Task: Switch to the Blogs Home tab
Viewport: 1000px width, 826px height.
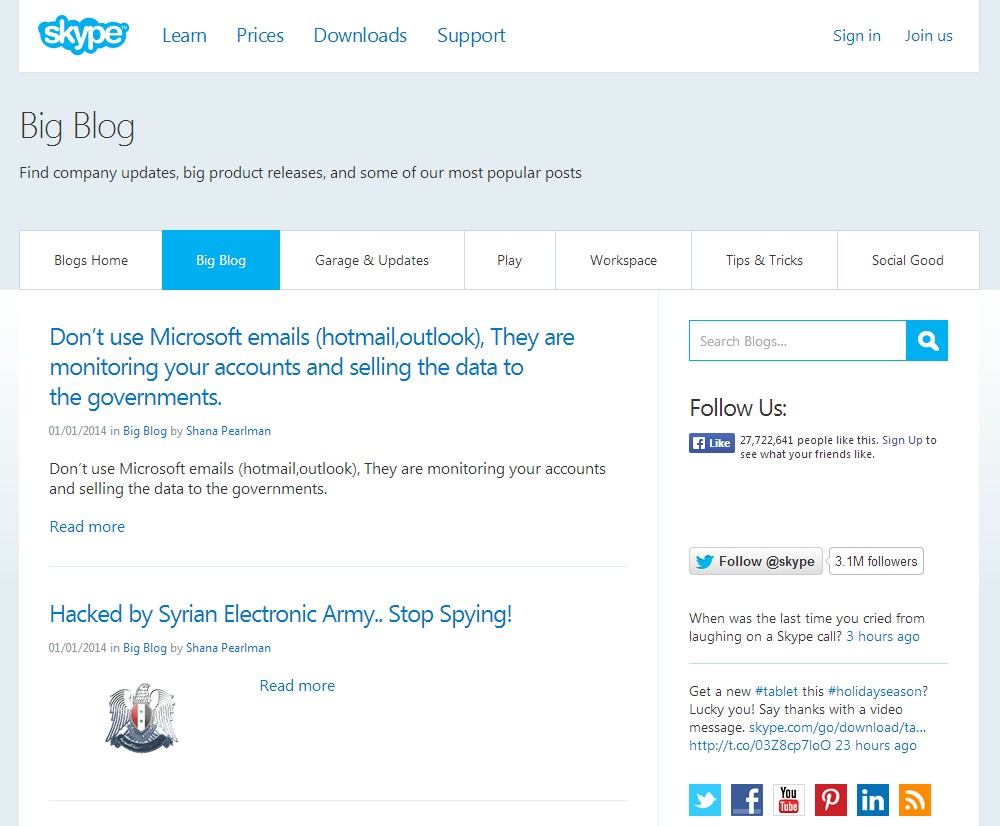Action: [91, 260]
